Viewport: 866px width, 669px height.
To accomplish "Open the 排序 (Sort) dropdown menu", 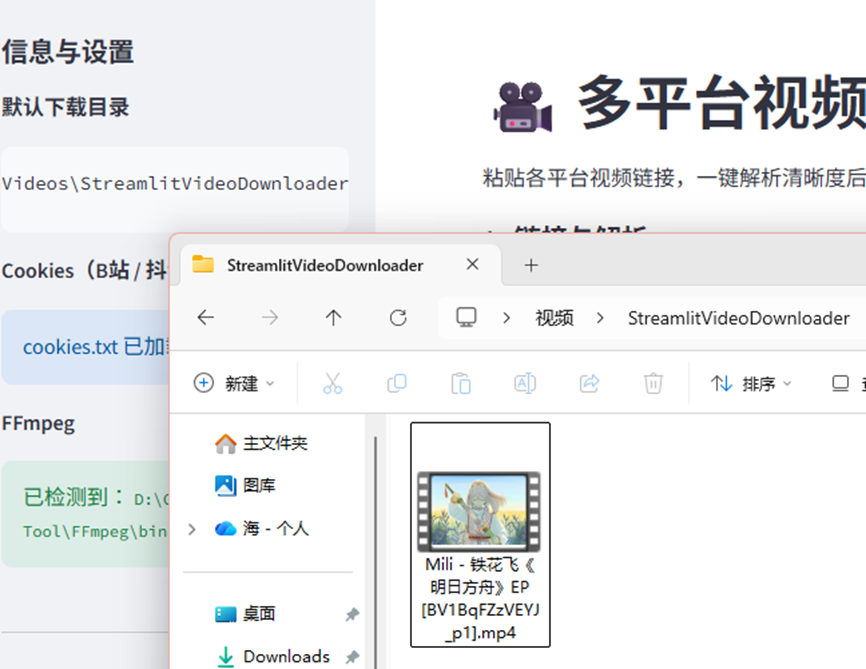I will click(x=751, y=384).
